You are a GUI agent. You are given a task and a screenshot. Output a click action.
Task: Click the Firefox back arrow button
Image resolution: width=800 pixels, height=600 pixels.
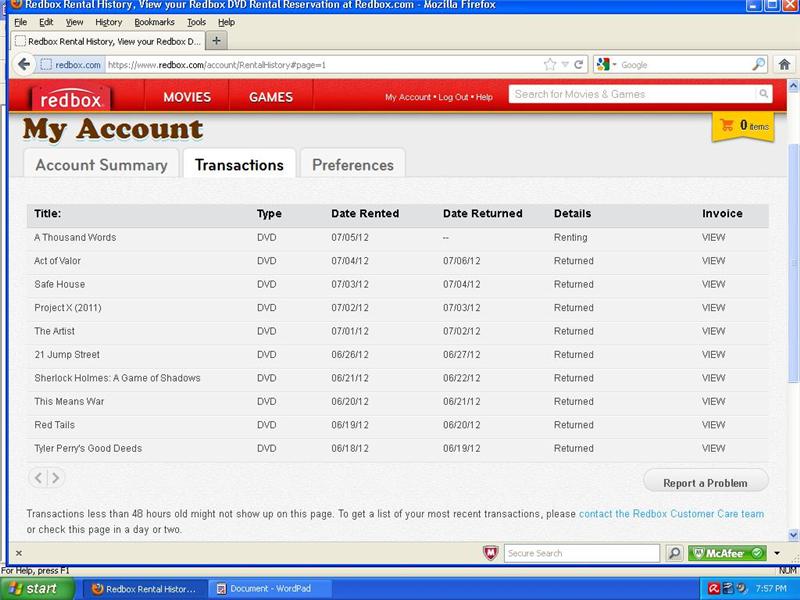(x=23, y=64)
